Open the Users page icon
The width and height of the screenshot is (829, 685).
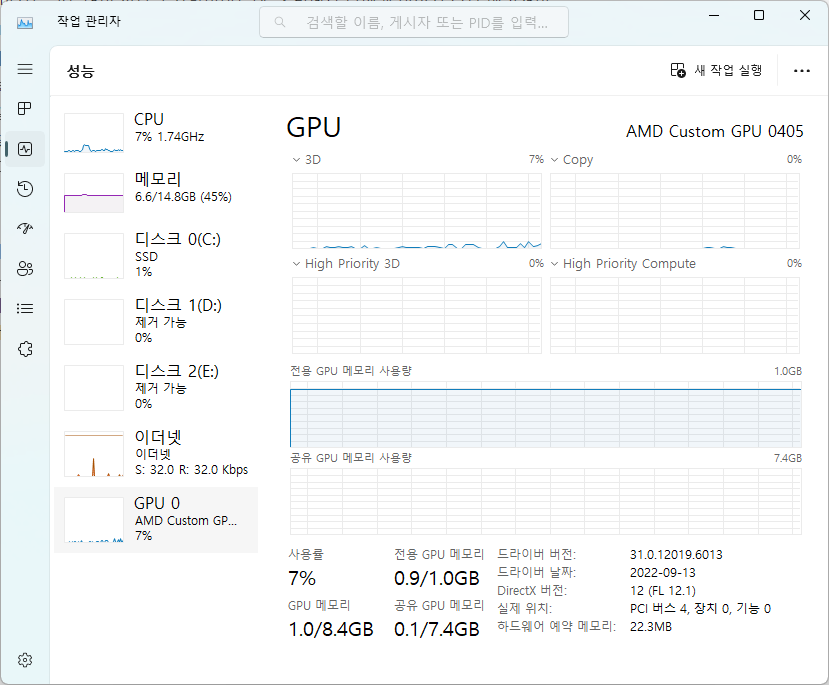tap(25, 269)
